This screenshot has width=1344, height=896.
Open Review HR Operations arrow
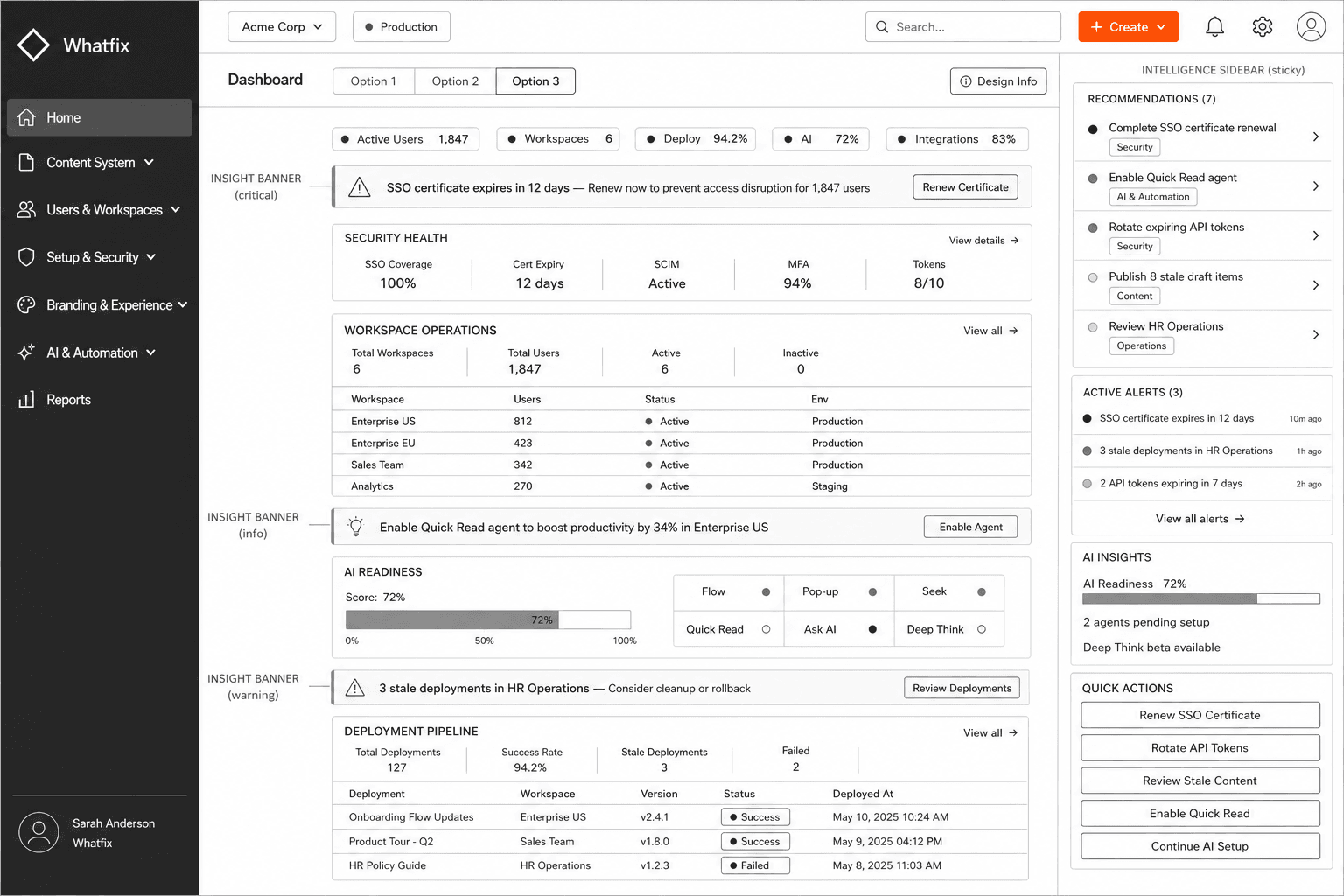(x=1316, y=335)
